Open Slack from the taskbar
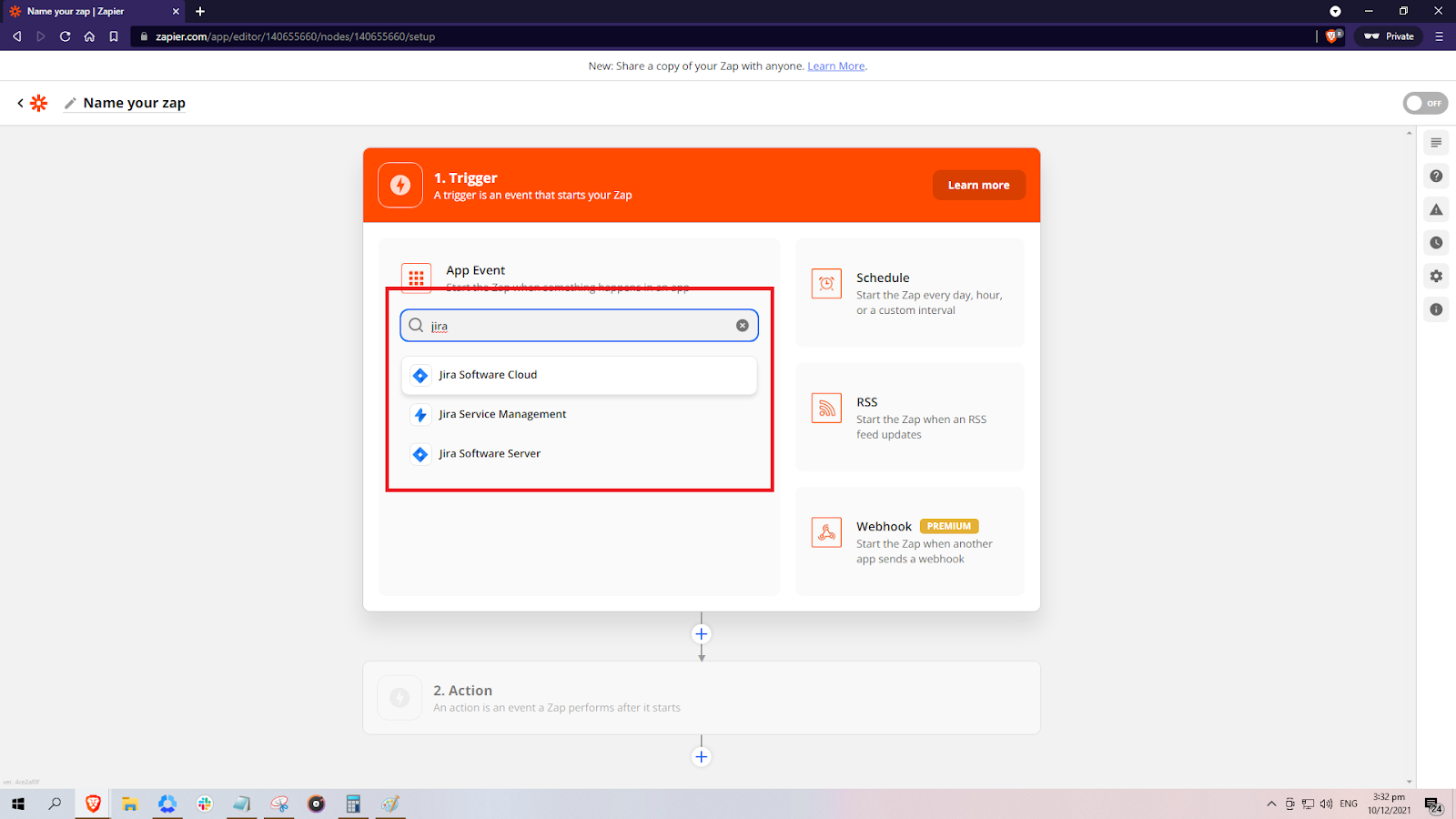Image resolution: width=1456 pixels, height=819 pixels. pos(205,804)
